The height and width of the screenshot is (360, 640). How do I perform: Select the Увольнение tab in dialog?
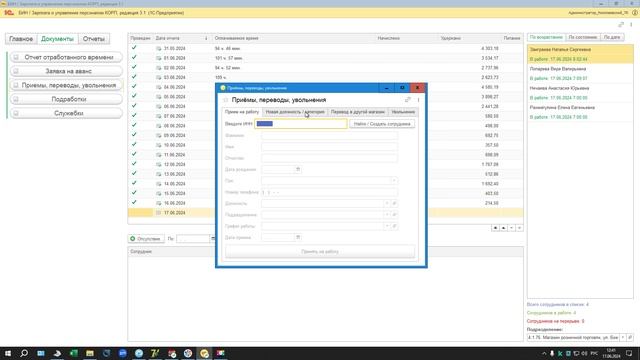click(x=403, y=112)
